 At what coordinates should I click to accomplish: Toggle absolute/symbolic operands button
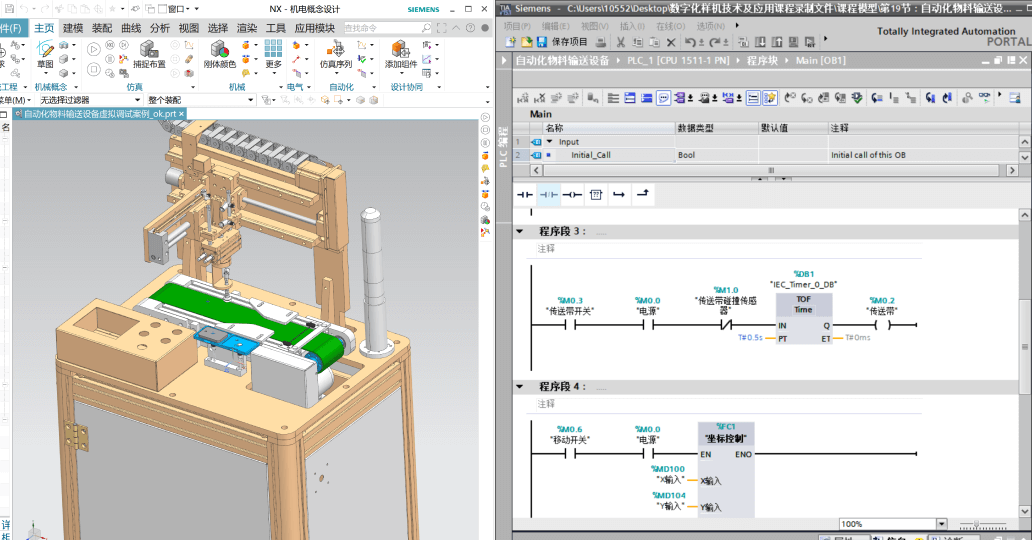pos(680,98)
